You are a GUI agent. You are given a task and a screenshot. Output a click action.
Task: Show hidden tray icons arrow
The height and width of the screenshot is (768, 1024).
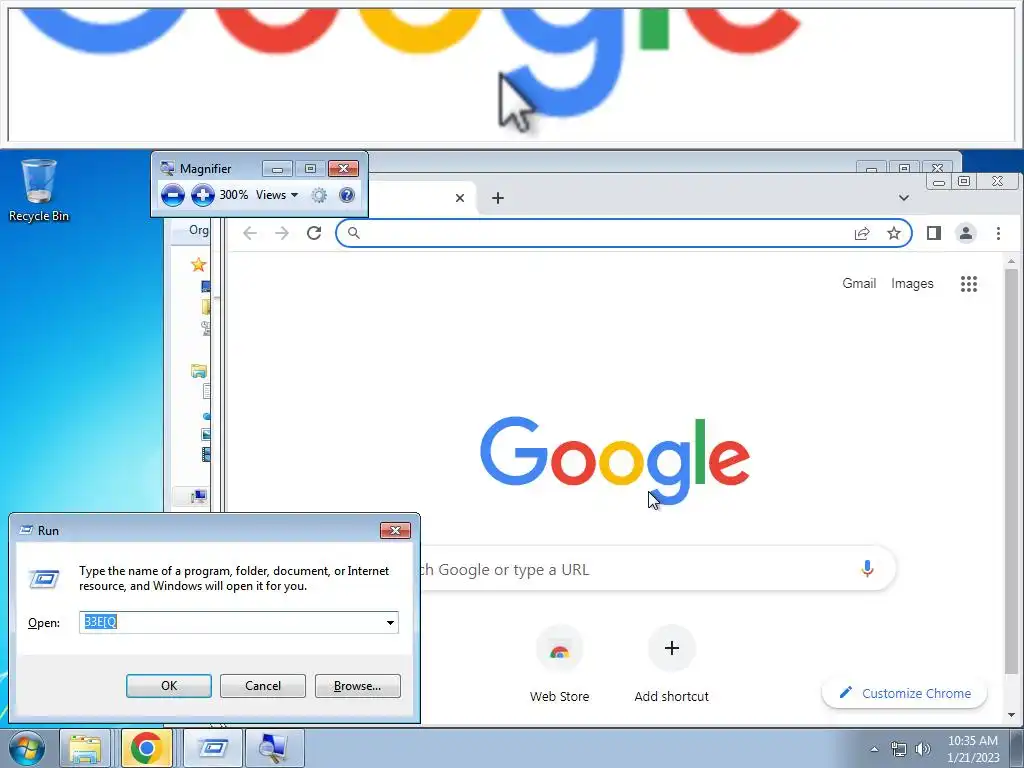(874, 749)
